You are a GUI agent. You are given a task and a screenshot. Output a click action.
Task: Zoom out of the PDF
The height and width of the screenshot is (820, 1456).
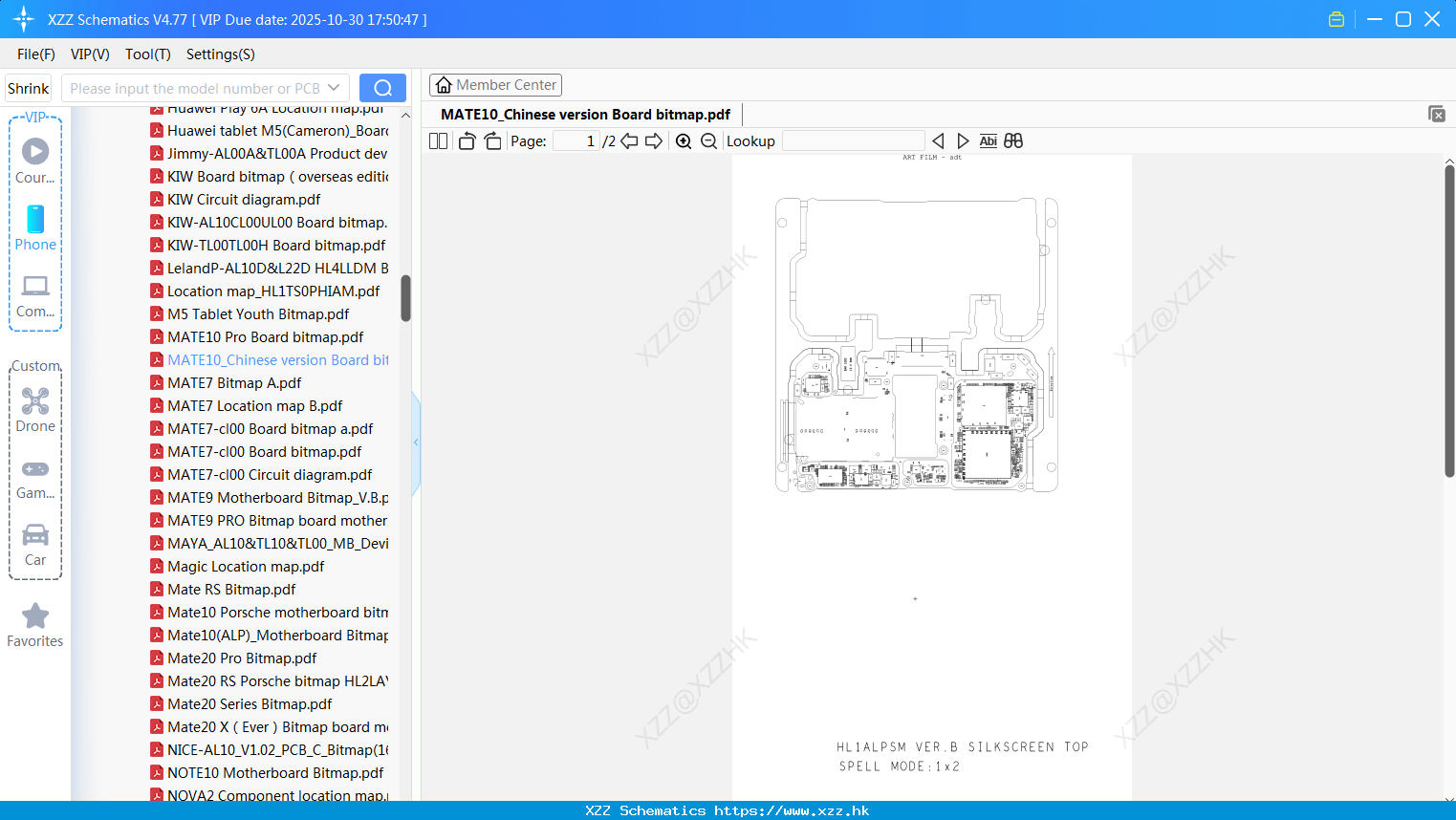tap(708, 140)
